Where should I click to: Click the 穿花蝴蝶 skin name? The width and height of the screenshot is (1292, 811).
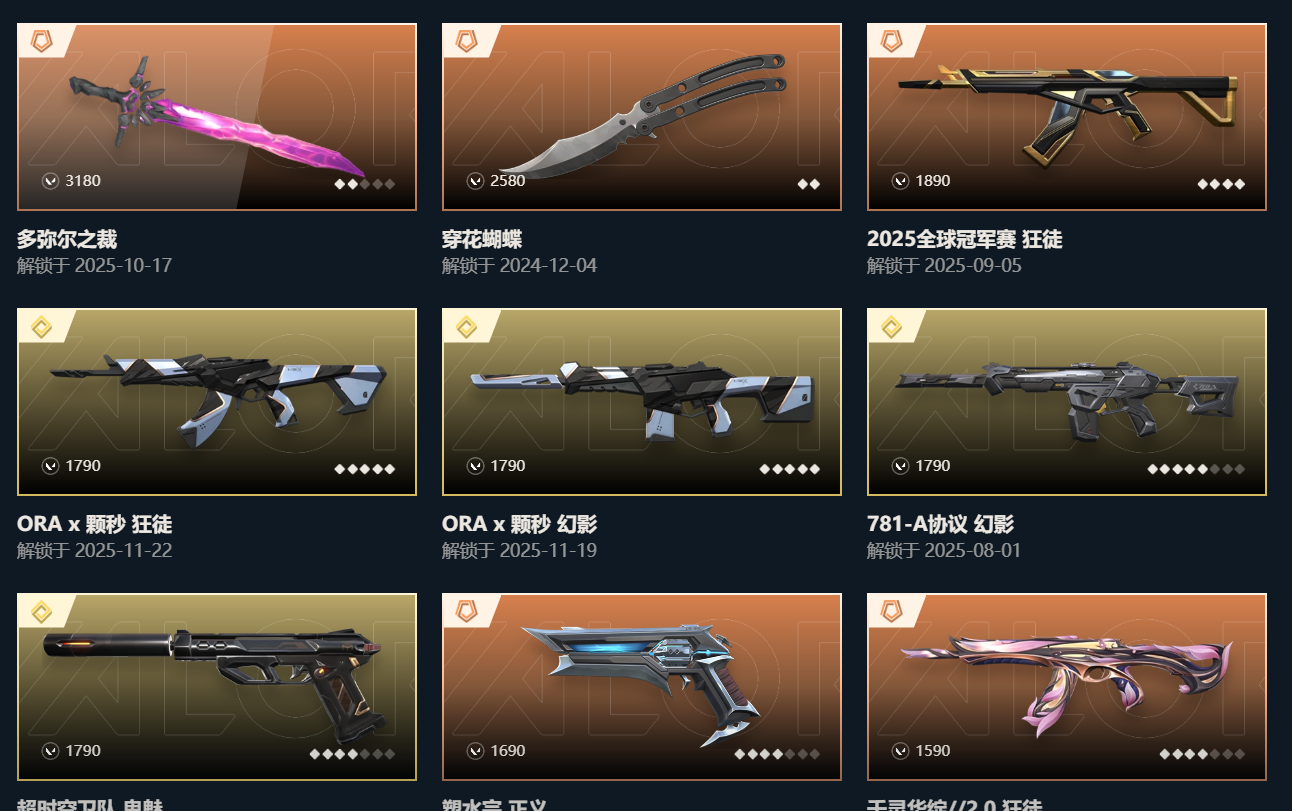coord(482,240)
